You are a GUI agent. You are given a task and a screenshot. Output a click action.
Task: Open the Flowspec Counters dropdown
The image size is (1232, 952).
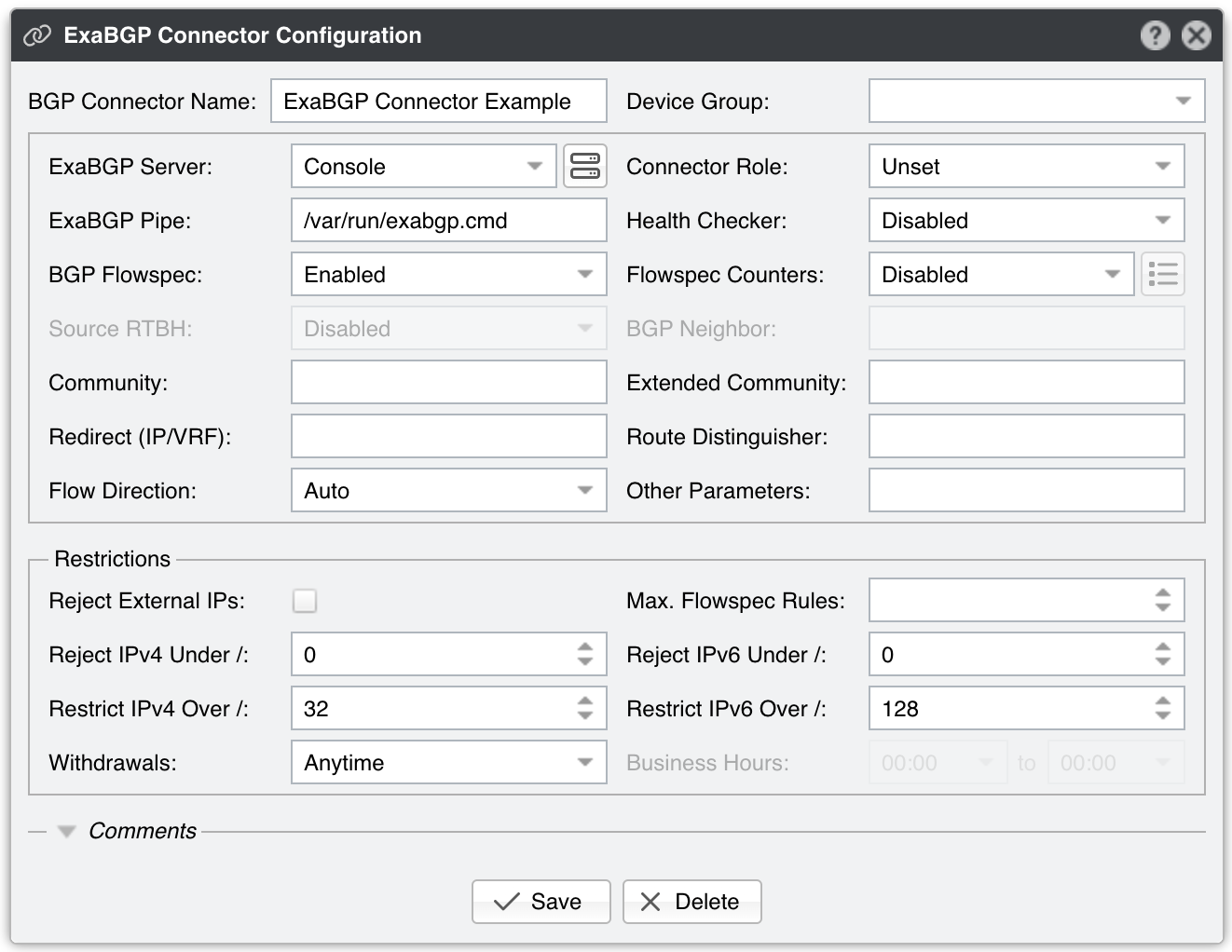pos(1002,275)
